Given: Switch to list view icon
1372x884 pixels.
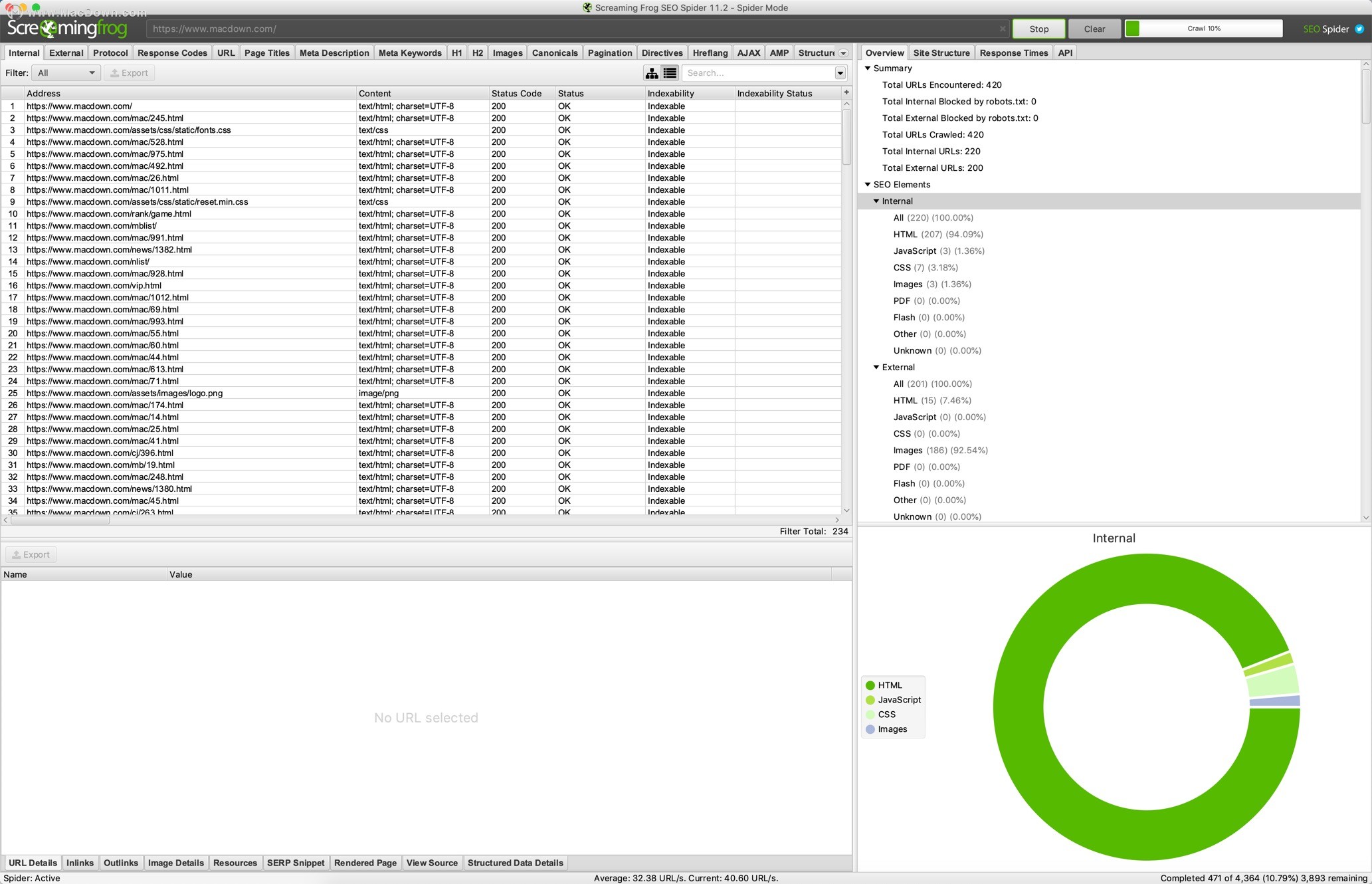Looking at the screenshot, I should (x=670, y=73).
